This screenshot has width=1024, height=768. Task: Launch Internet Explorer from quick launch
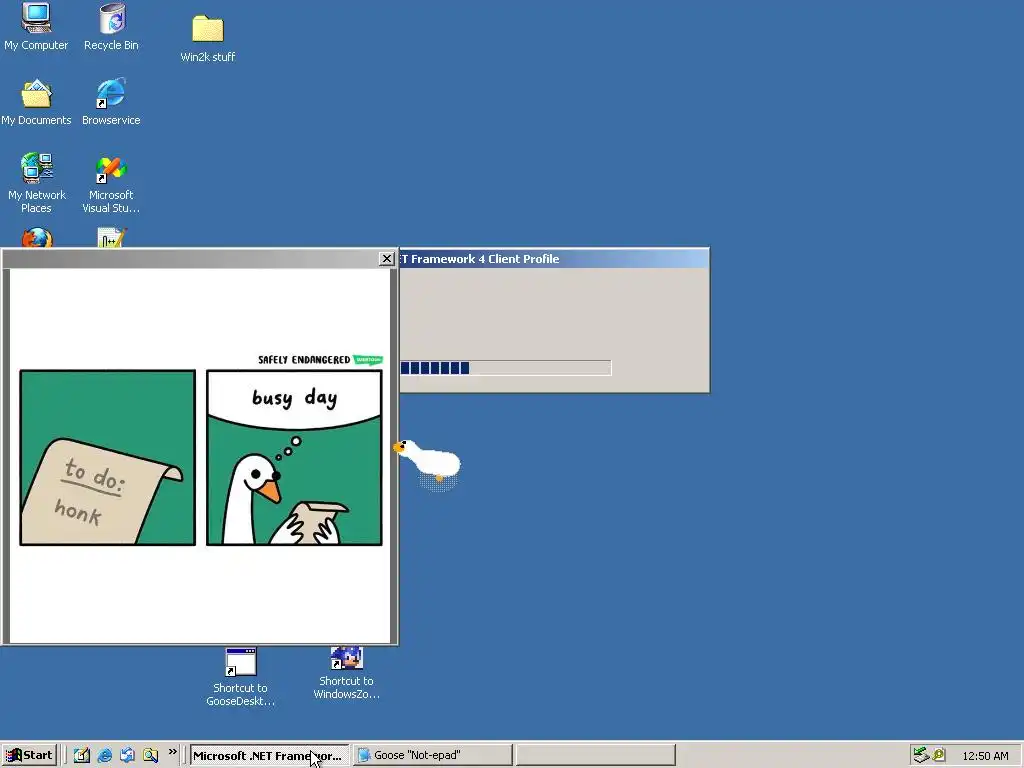pyautogui.click(x=104, y=756)
